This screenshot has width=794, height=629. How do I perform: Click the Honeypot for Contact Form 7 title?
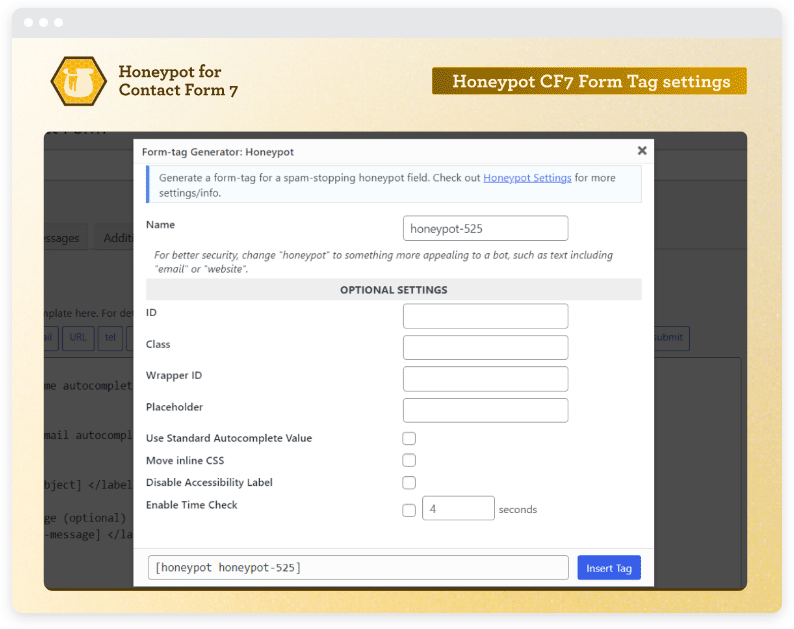point(178,81)
